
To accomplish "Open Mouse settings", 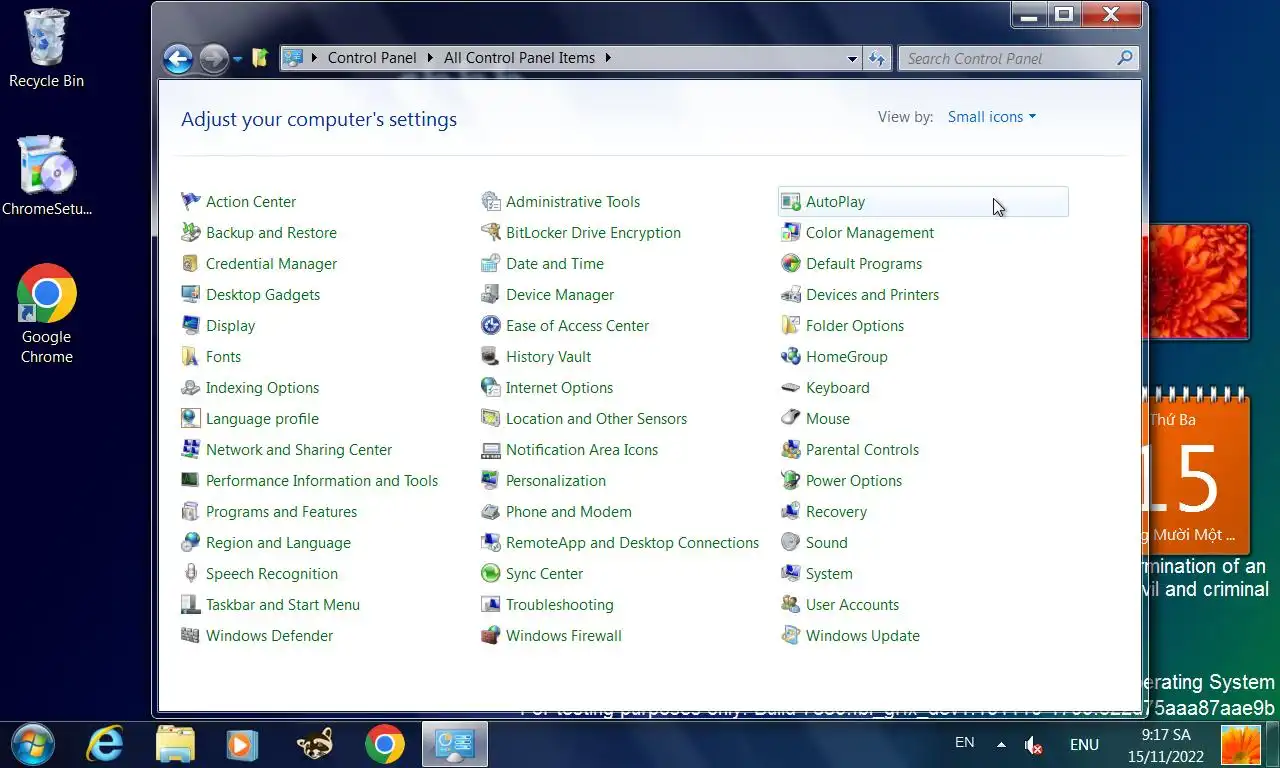I will 828,419.
